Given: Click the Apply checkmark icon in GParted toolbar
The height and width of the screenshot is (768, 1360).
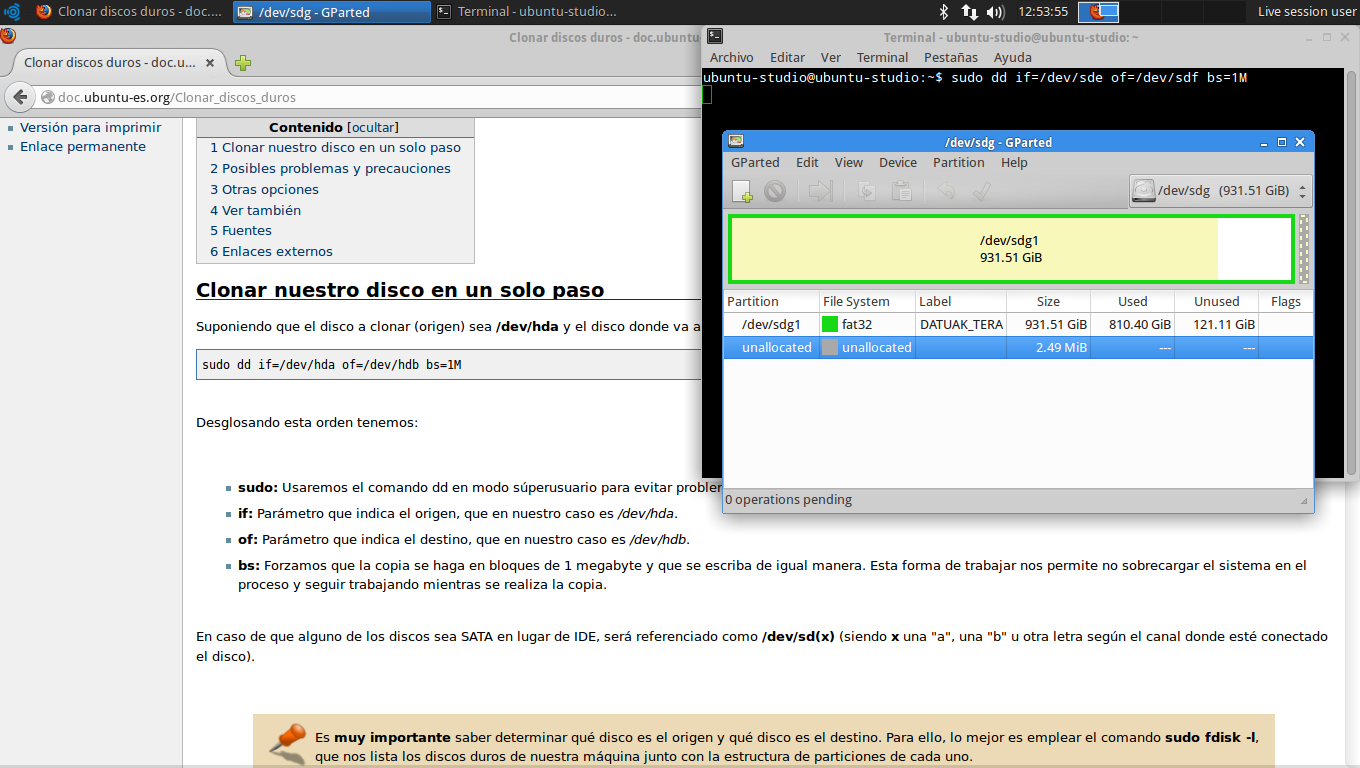Looking at the screenshot, I should pos(981,191).
